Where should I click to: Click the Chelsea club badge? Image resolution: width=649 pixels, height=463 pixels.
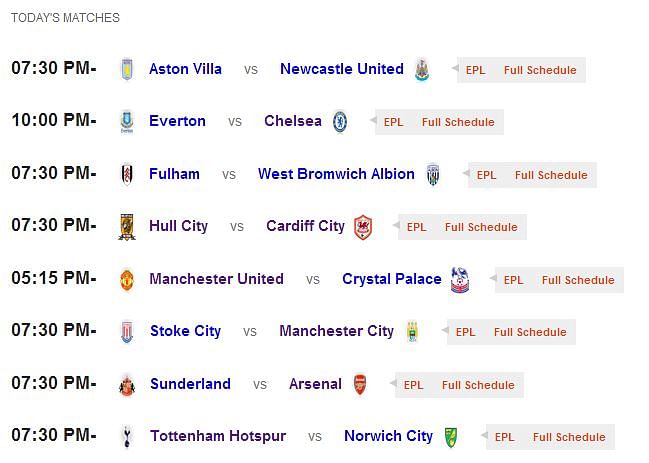(340, 122)
